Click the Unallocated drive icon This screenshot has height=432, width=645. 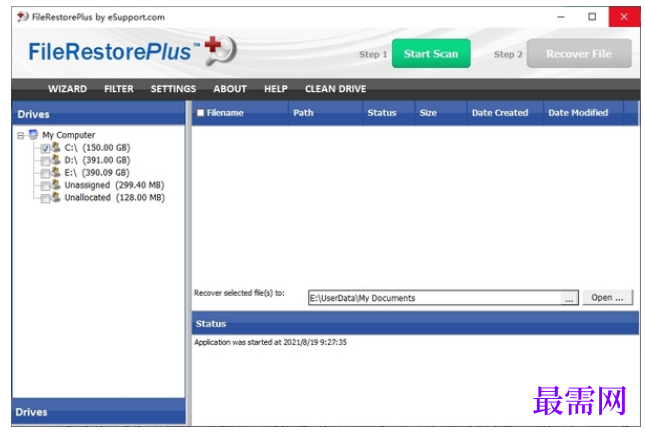(56, 197)
